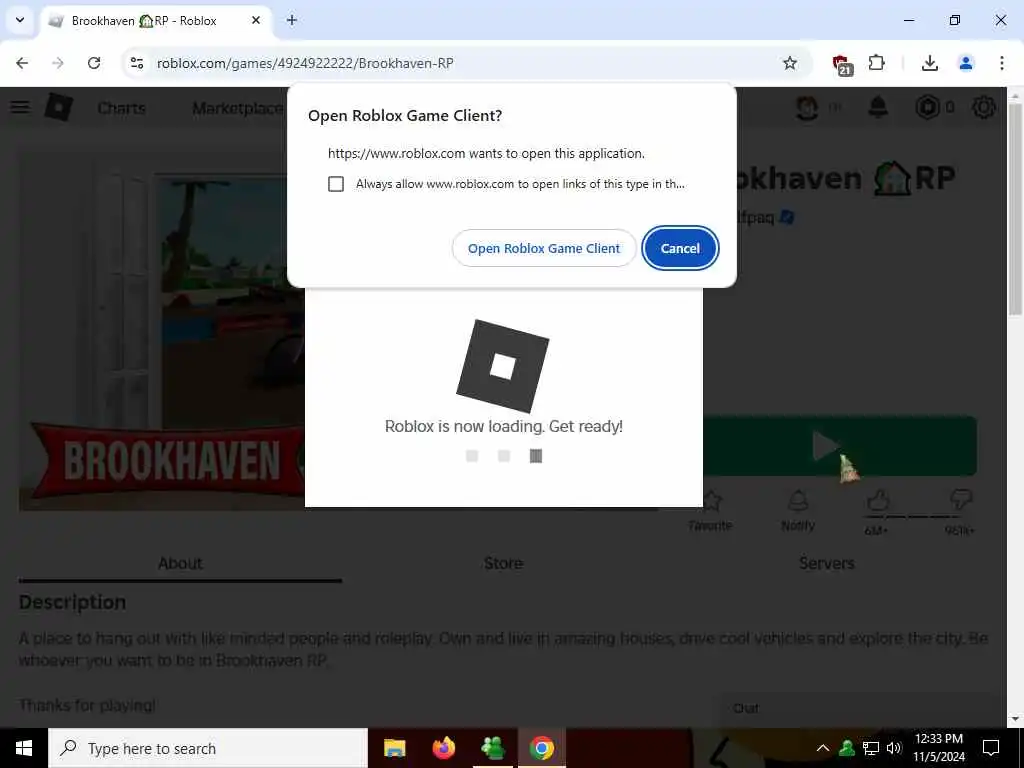
Task: Click the green Play button
Action: [x=839, y=446]
